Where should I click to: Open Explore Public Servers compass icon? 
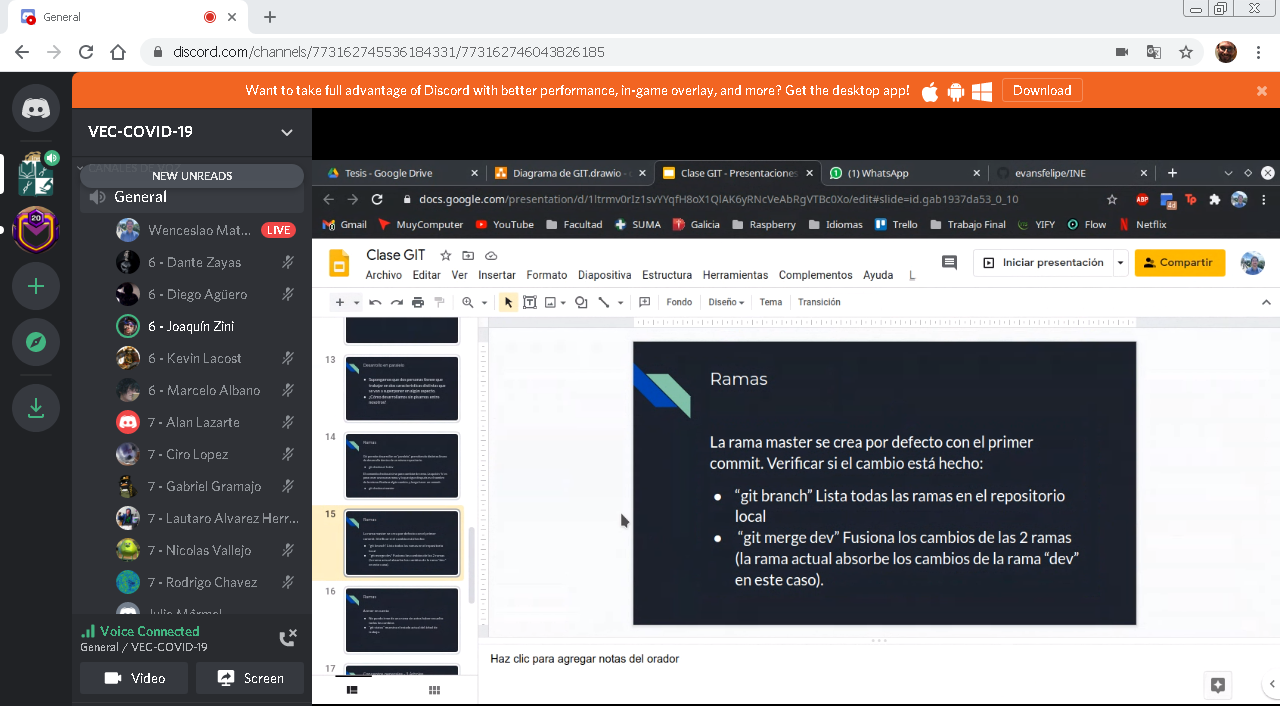click(36, 342)
